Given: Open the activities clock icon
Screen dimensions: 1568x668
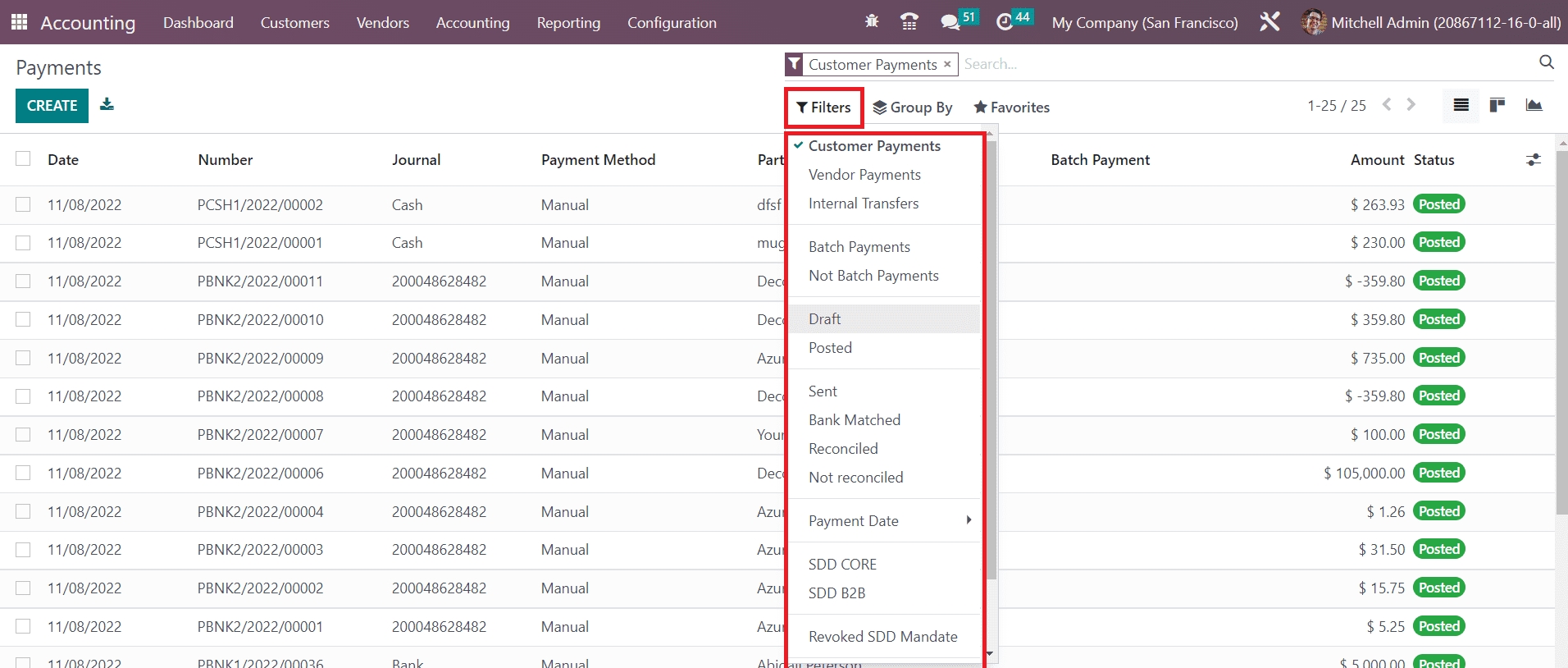Looking at the screenshot, I should pyautogui.click(x=1005, y=22).
